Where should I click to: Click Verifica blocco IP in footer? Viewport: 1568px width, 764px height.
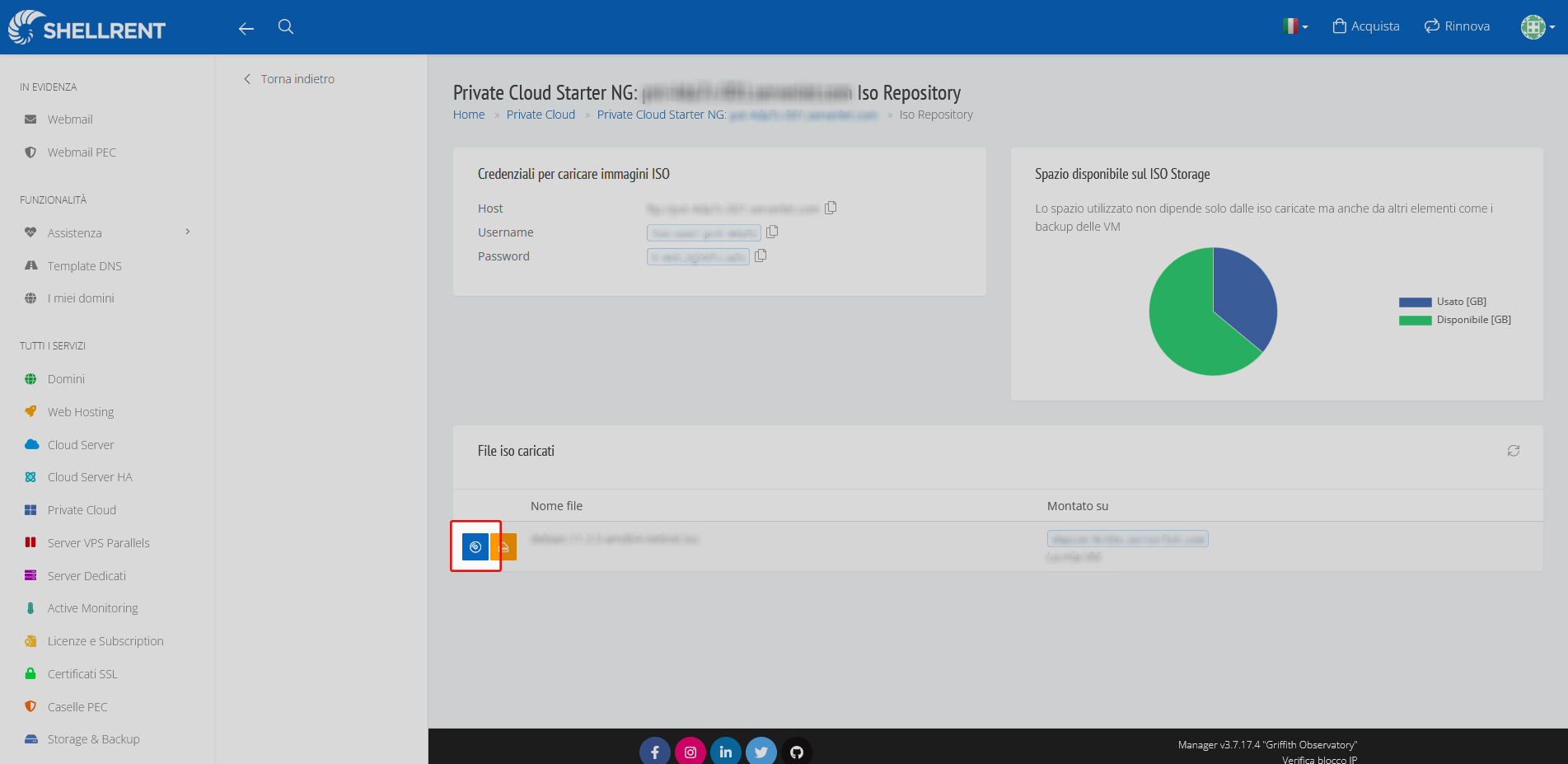pyautogui.click(x=1319, y=759)
